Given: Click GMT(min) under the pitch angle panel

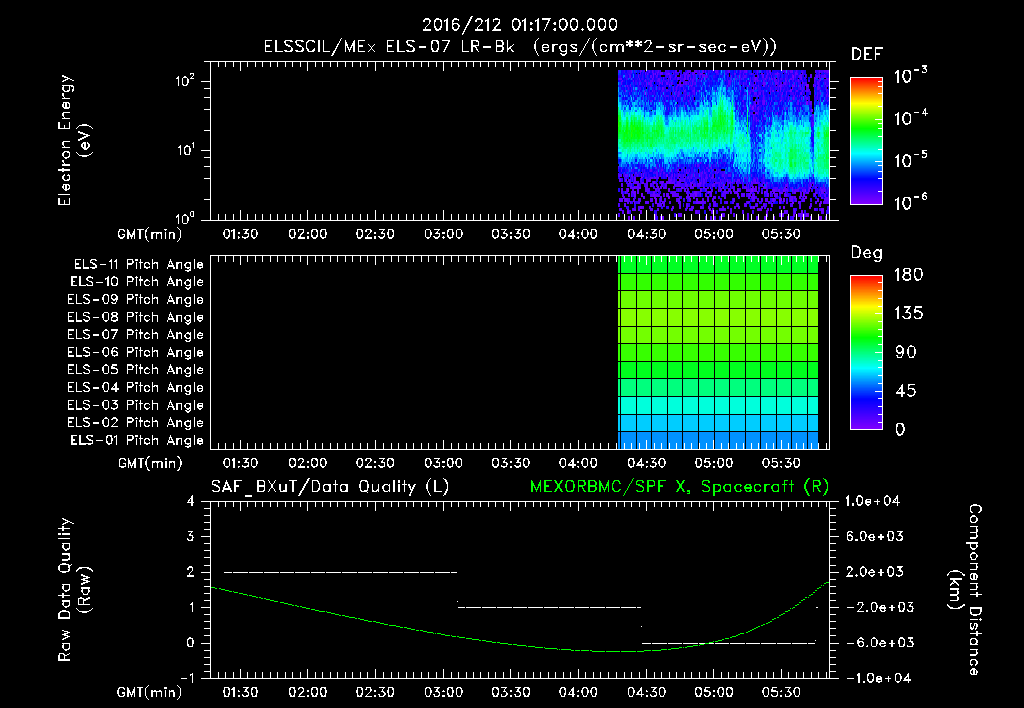Looking at the screenshot, I should click(150, 463).
